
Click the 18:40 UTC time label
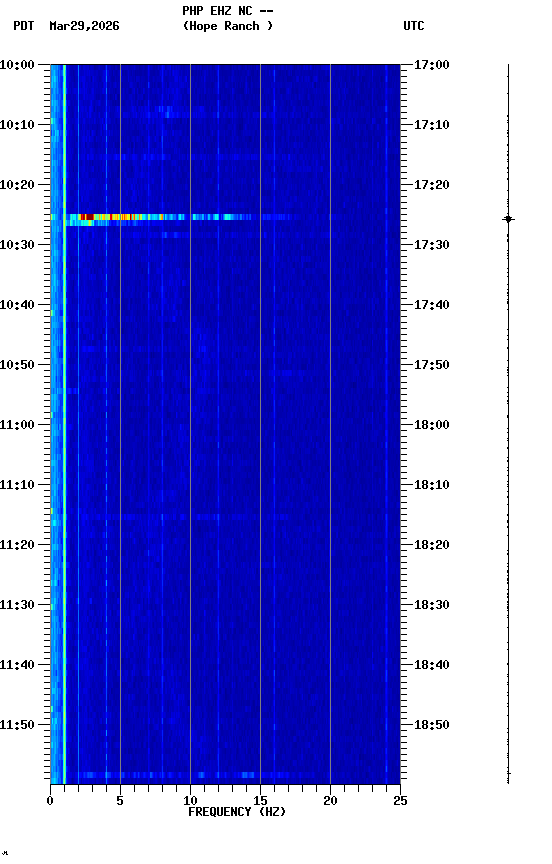pos(432,666)
